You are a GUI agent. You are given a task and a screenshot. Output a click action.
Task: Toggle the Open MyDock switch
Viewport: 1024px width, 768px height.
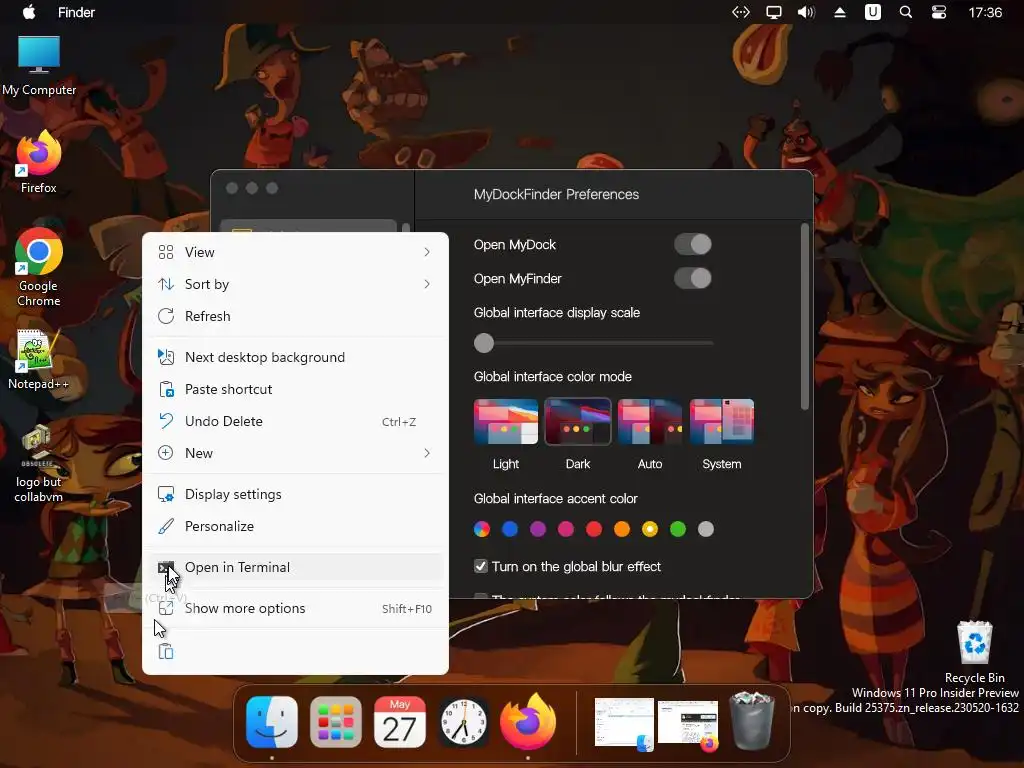(x=693, y=244)
